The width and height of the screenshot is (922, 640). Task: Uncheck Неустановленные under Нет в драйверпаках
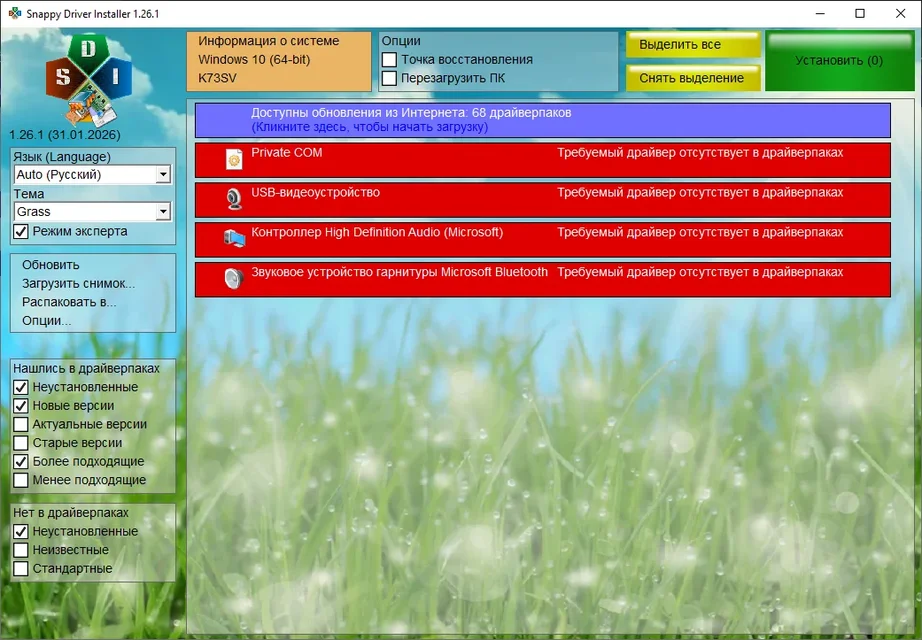(x=21, y=532)
